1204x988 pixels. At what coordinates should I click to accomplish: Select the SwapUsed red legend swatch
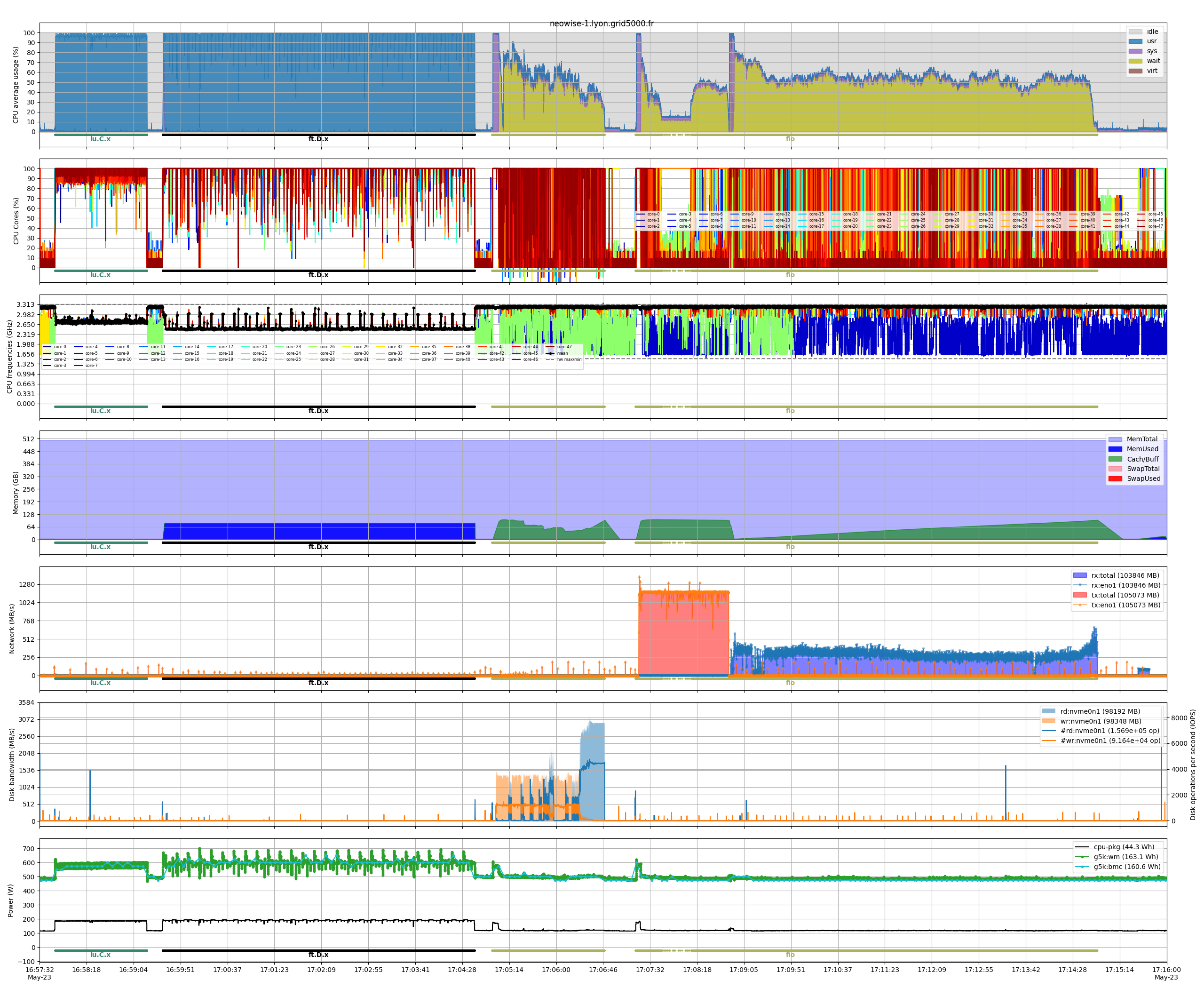(1115, 478)
